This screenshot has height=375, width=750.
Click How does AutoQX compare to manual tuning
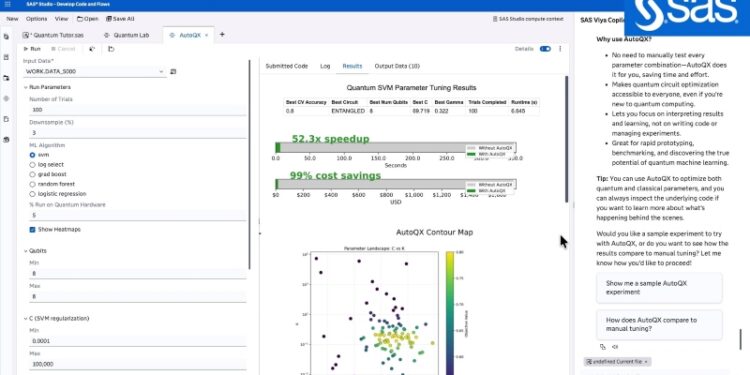coord(659,324)
